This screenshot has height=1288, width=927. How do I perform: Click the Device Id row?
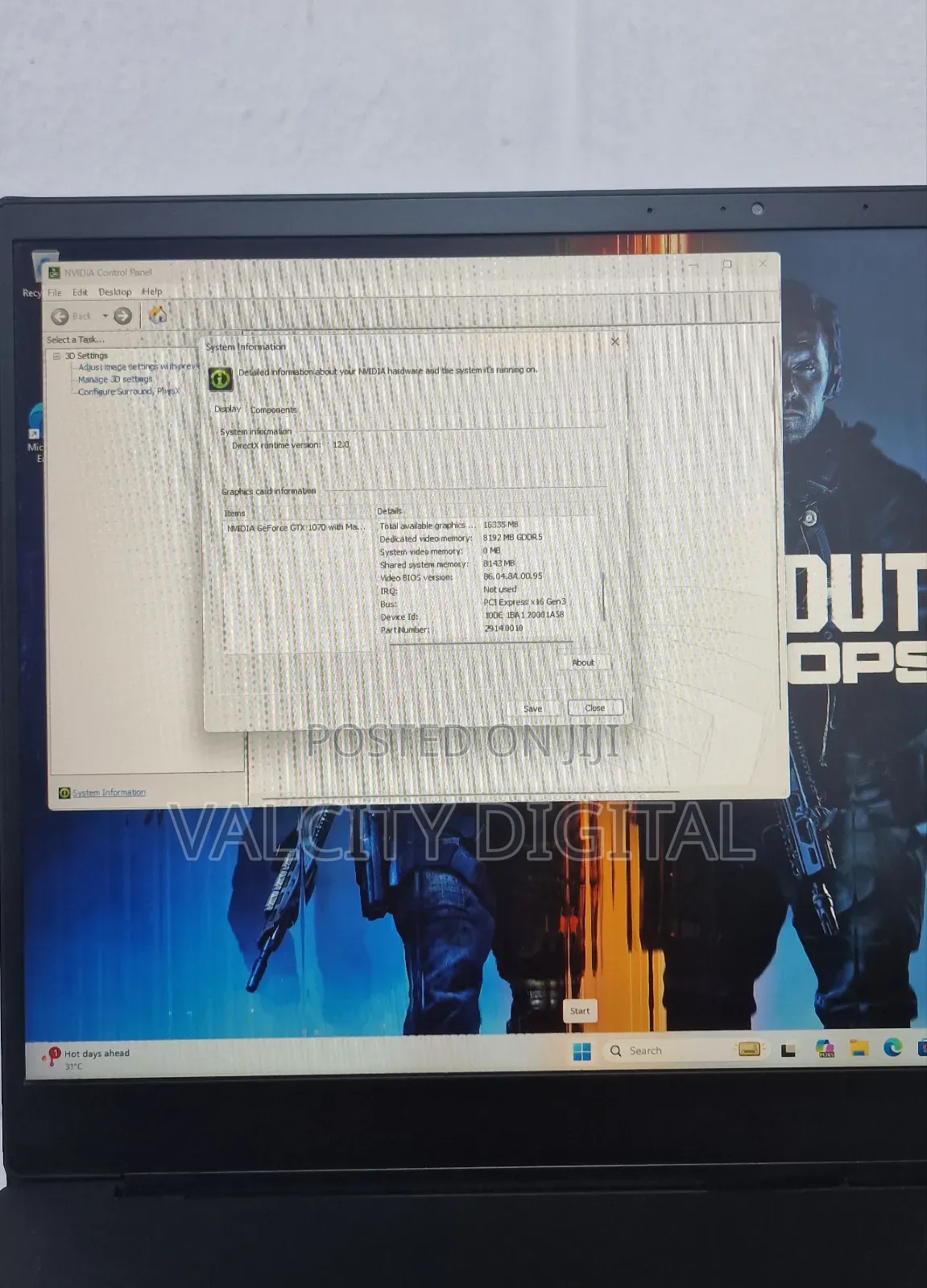[x=472, y=616]
